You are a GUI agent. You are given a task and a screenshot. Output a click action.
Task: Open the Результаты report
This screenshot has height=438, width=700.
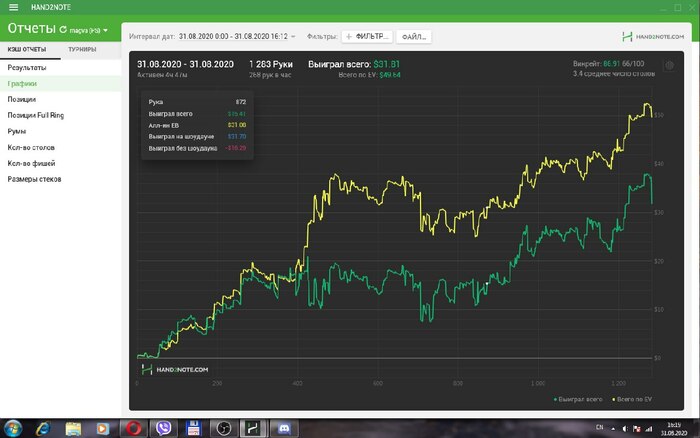(x=60, y=67)
